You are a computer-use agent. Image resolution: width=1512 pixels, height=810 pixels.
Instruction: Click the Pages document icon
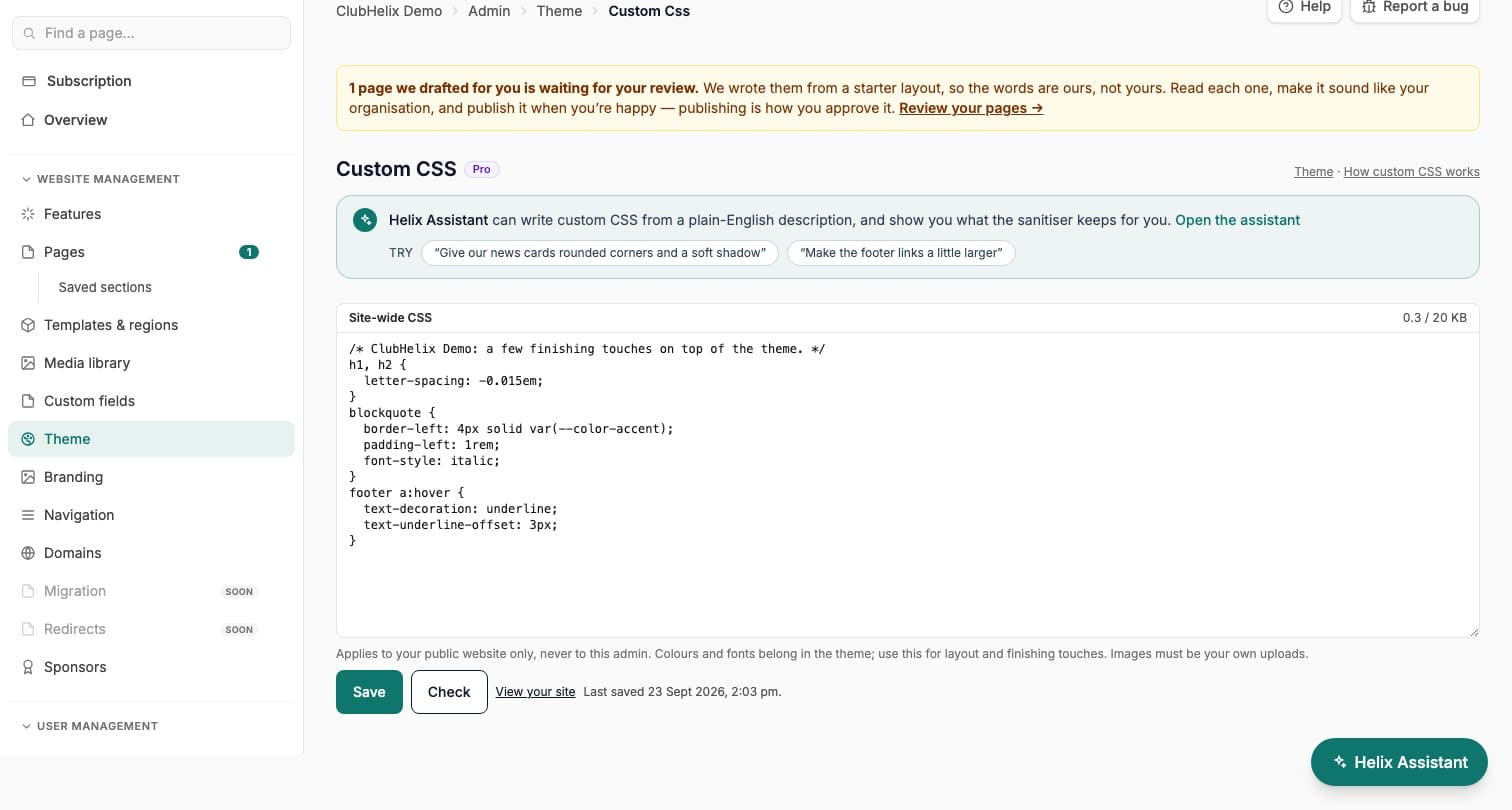click(28, 252)
